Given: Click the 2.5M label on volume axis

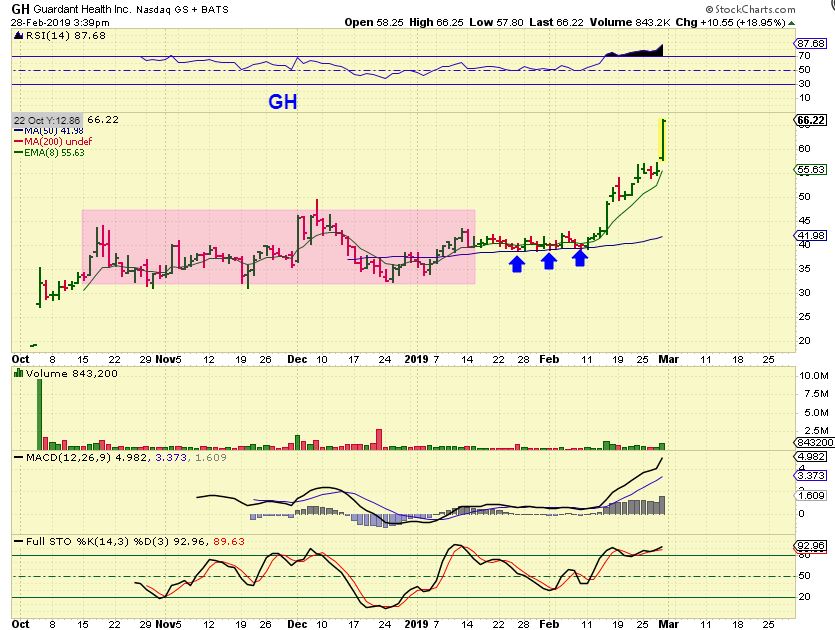Looking at the screenshot, I should click(x=814, y=431).
